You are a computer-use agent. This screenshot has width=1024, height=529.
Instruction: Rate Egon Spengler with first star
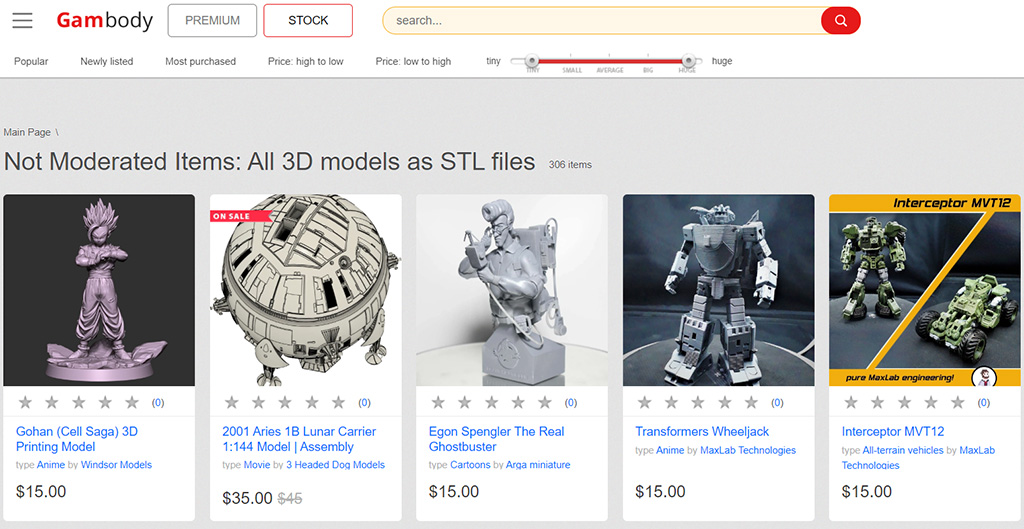pos(438,402)
